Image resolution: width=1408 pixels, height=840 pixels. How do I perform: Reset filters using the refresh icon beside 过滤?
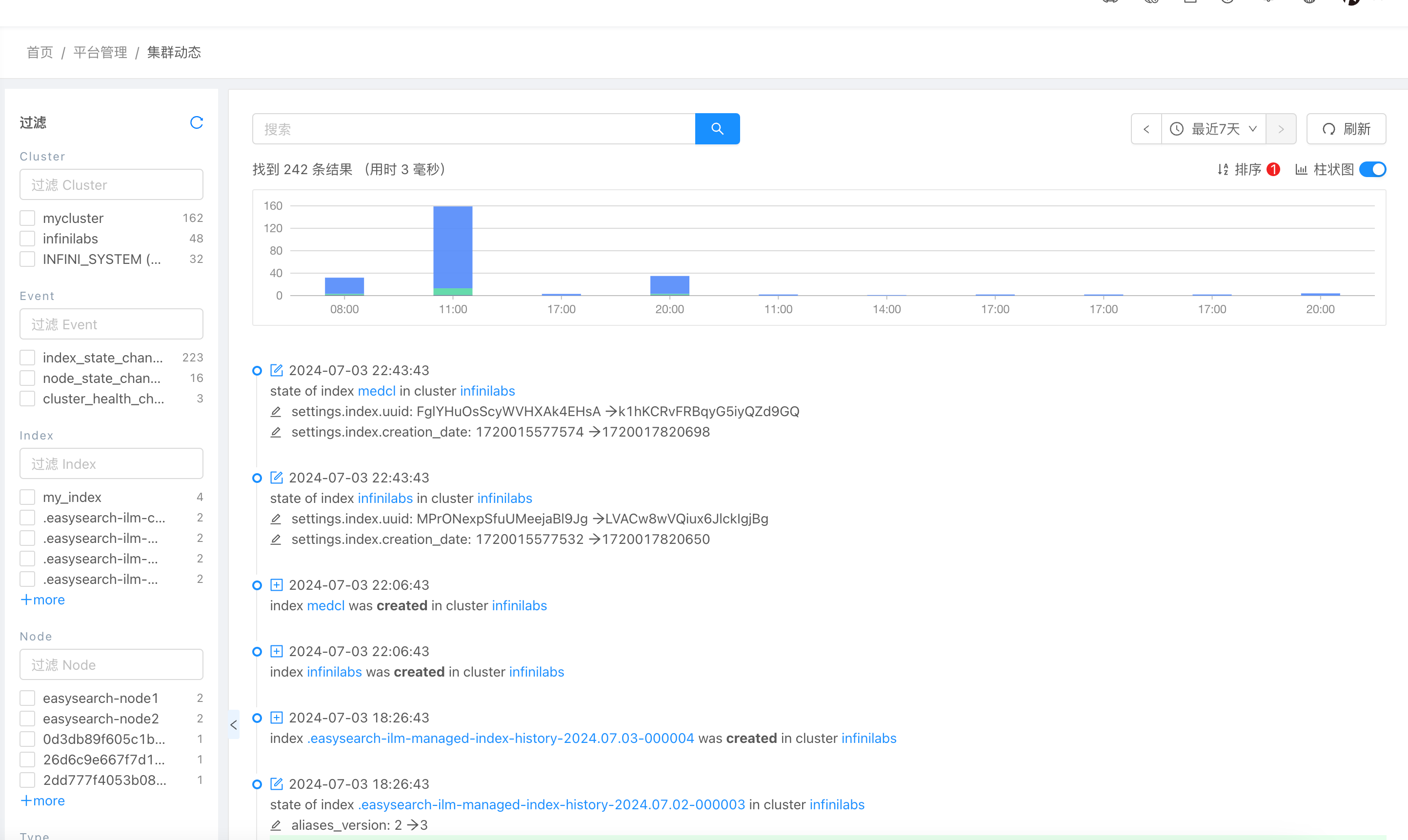[197, 122]
